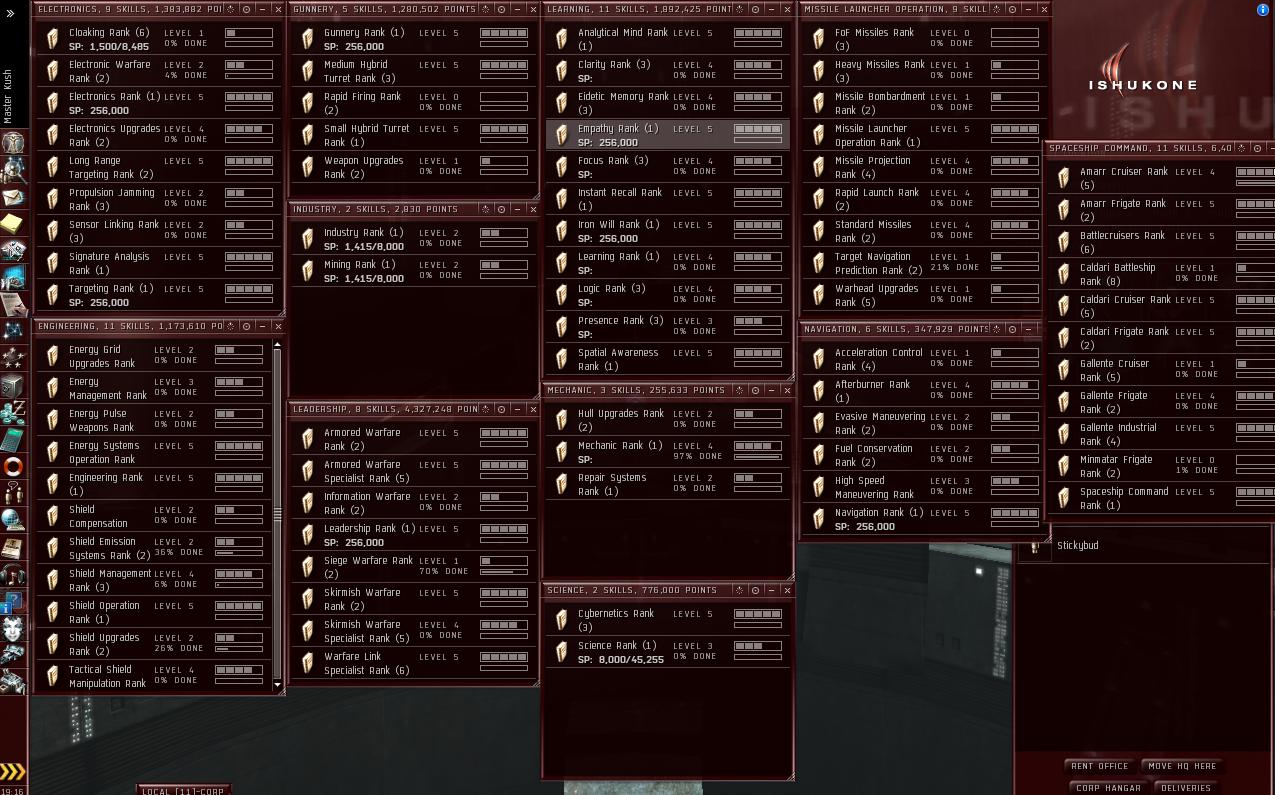Viewport: 1275px width, 795px height.
Task: Click the skillbook icon beside Cybernetics
Action: click(562, 620)
